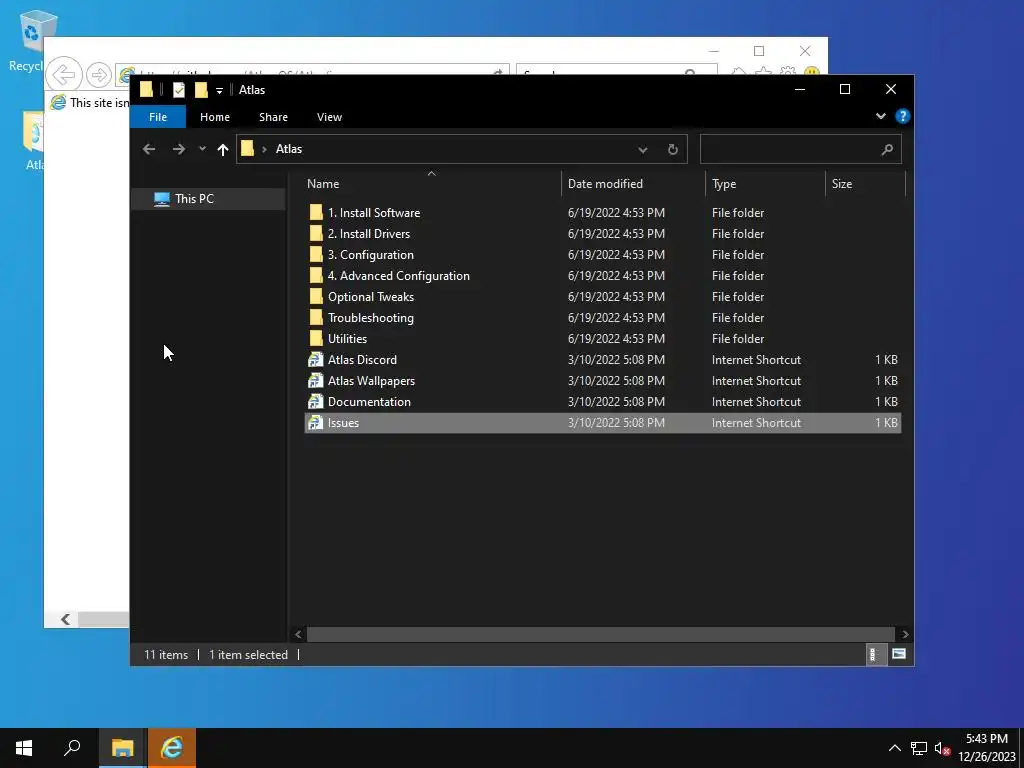Click forward button in Internet Explorer window

coord(99,74)
